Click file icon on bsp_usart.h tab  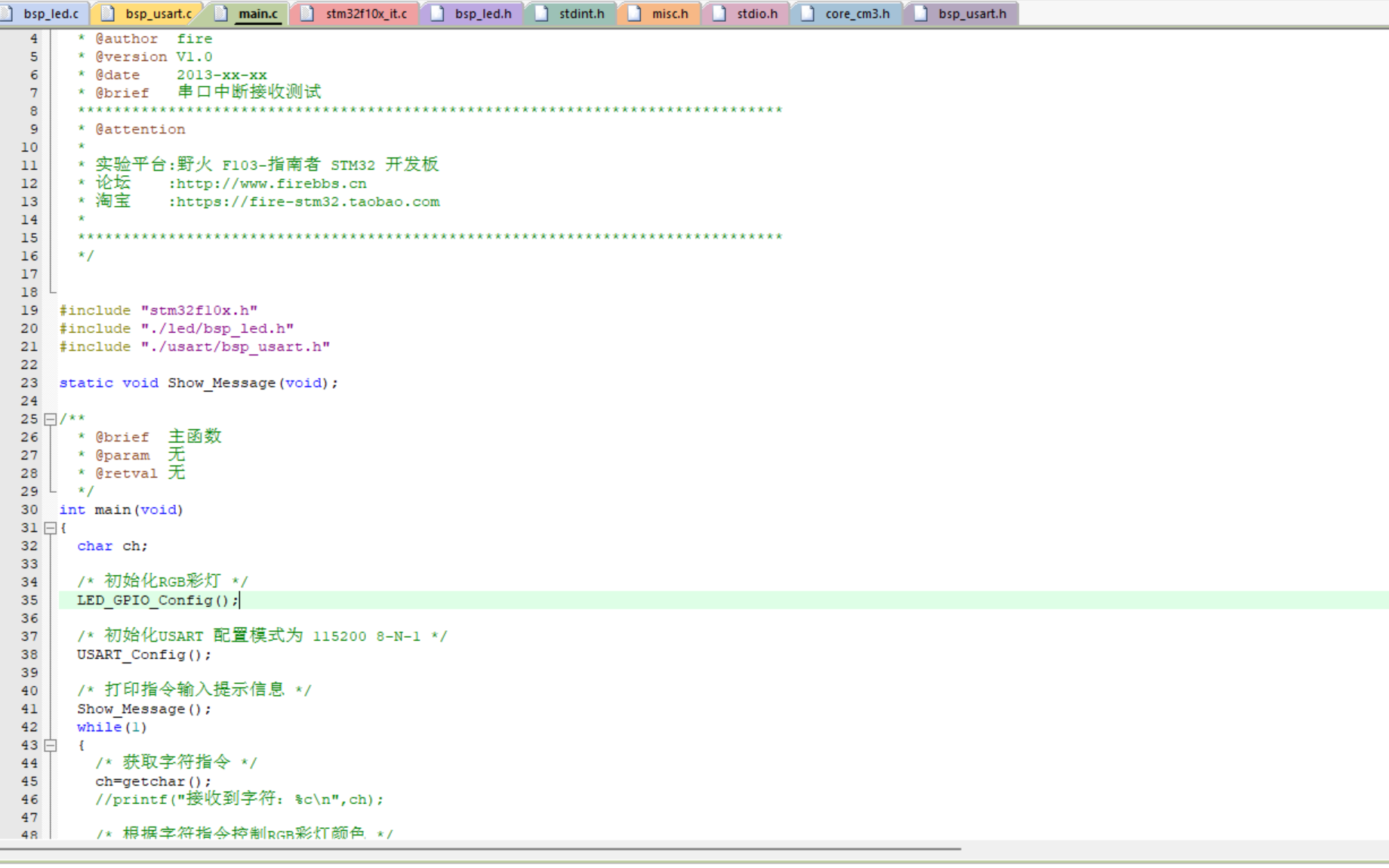[921, 14]
